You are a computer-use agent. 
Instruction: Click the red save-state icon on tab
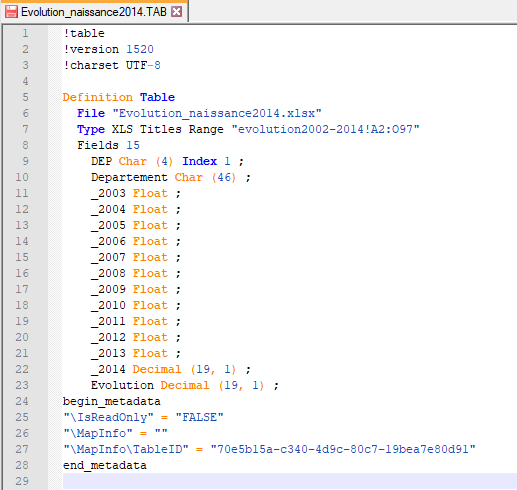point(11,12)
